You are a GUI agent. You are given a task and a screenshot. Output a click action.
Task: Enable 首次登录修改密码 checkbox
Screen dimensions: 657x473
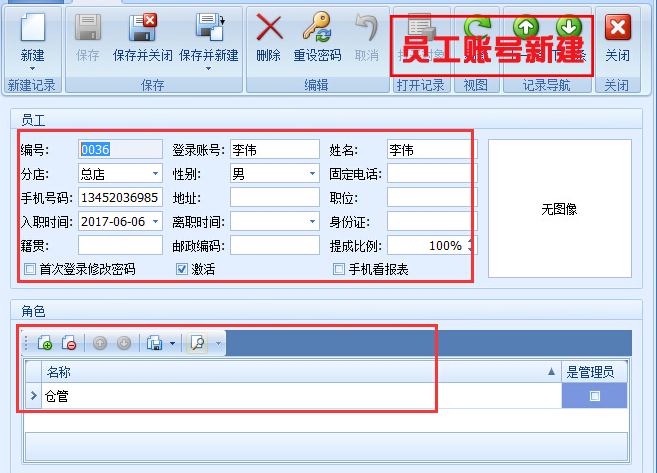tap(30, 269)
